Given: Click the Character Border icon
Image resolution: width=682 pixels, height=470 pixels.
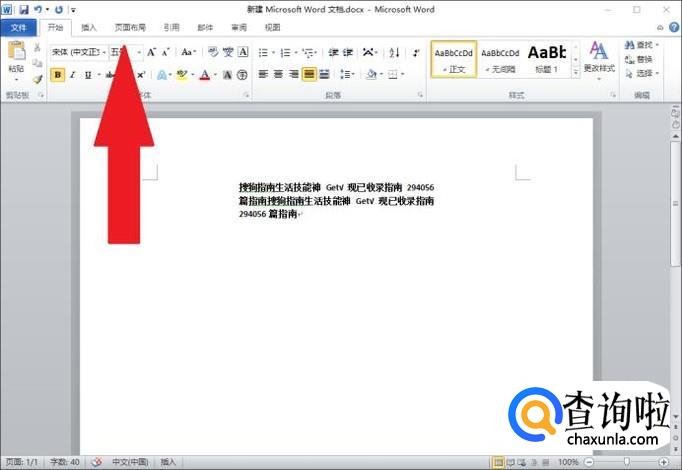Looking at the screenshot, I should pos(243,52).
